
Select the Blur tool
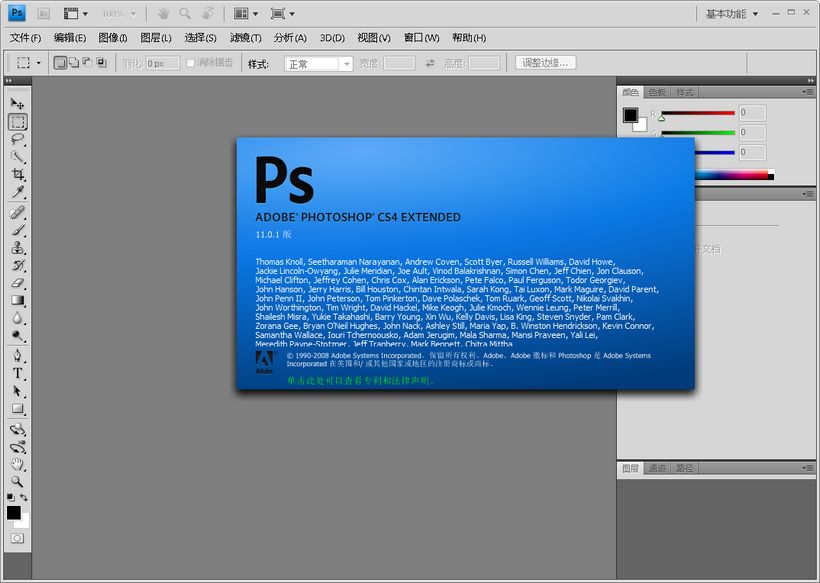click(x=17, y=318)
